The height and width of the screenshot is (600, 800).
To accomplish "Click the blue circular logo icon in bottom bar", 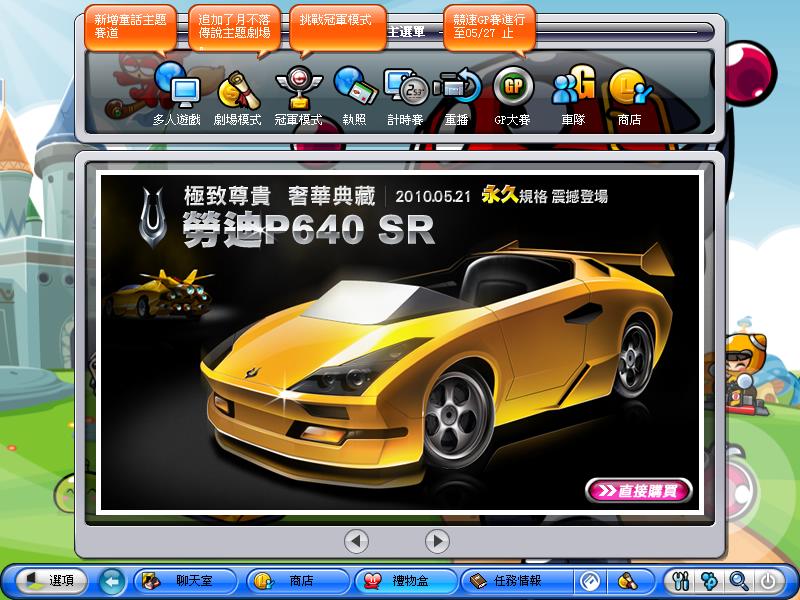I will [590, 581].
